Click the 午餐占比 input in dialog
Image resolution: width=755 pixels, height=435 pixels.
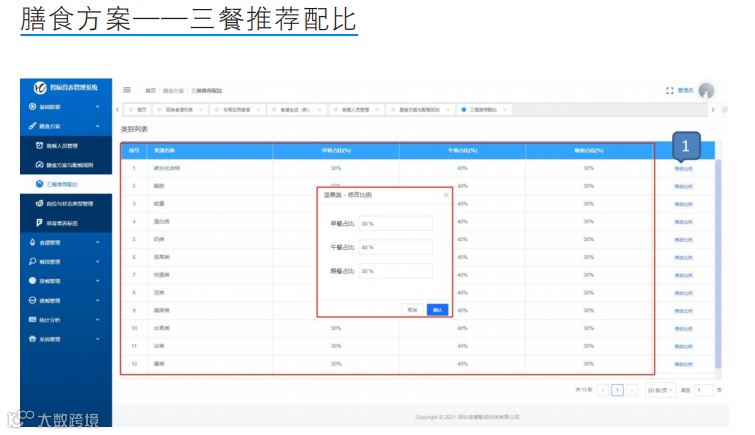point(395,247)
